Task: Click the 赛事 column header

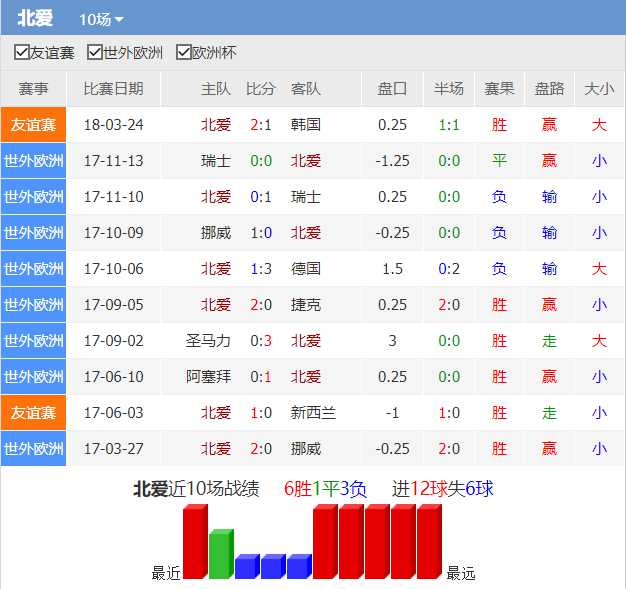Action: pos(33,89)
